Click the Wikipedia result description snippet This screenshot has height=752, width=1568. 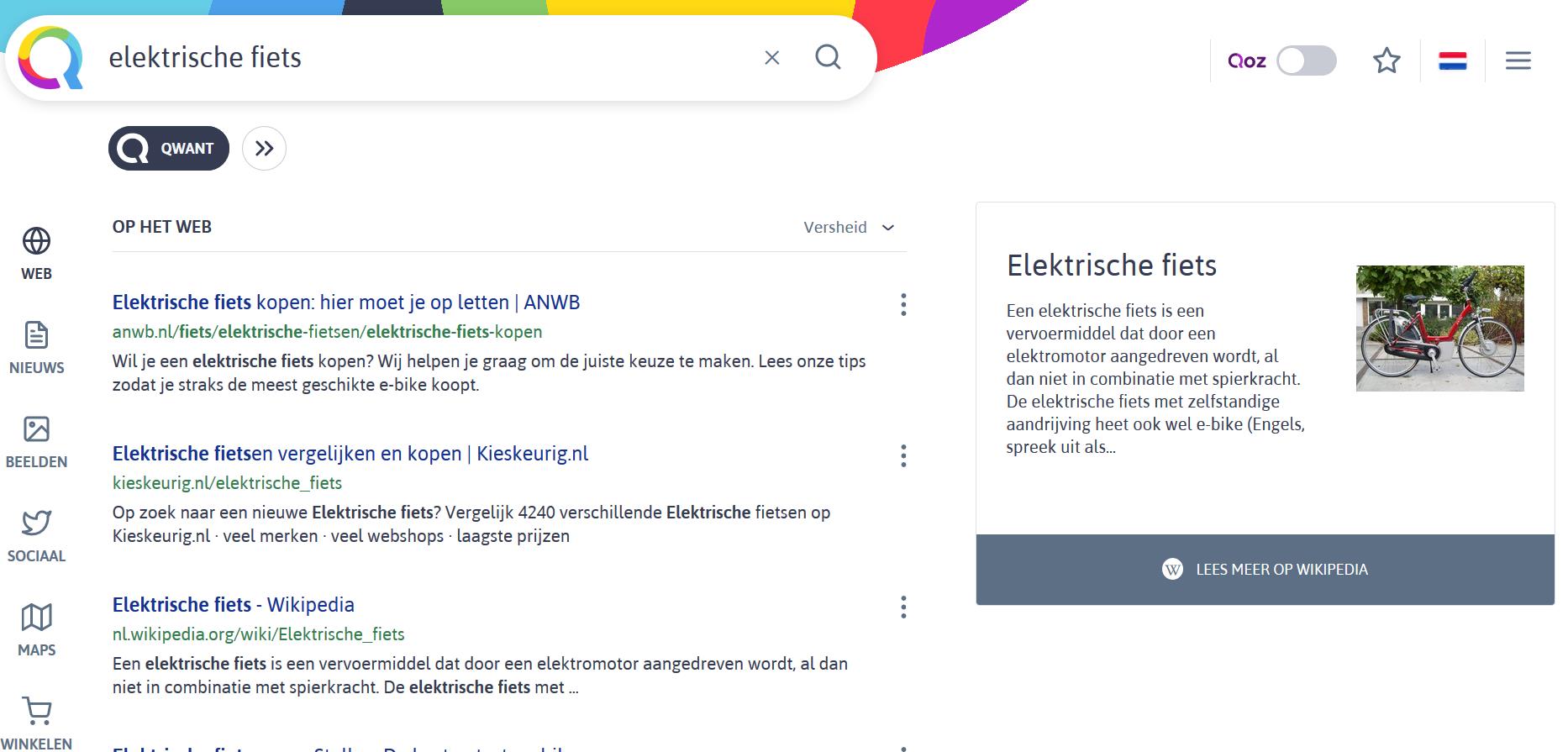click(x=480, y=676)
